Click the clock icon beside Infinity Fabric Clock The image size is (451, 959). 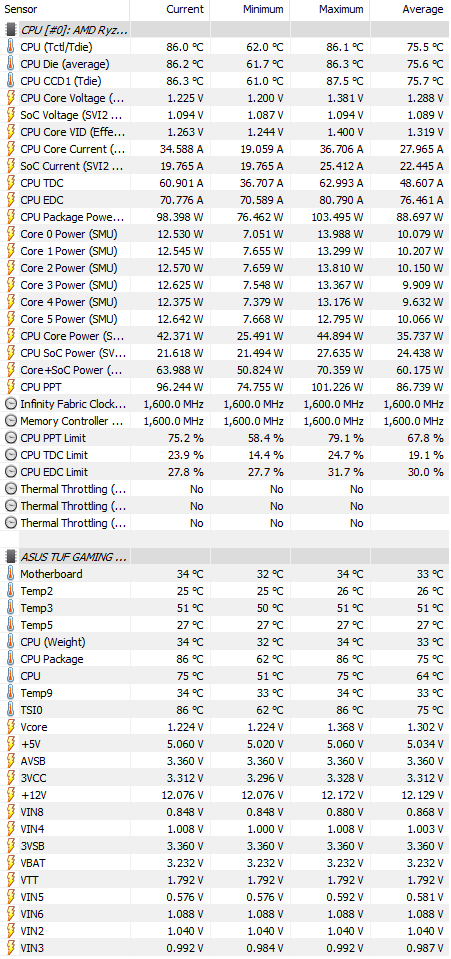click(10, 404)
